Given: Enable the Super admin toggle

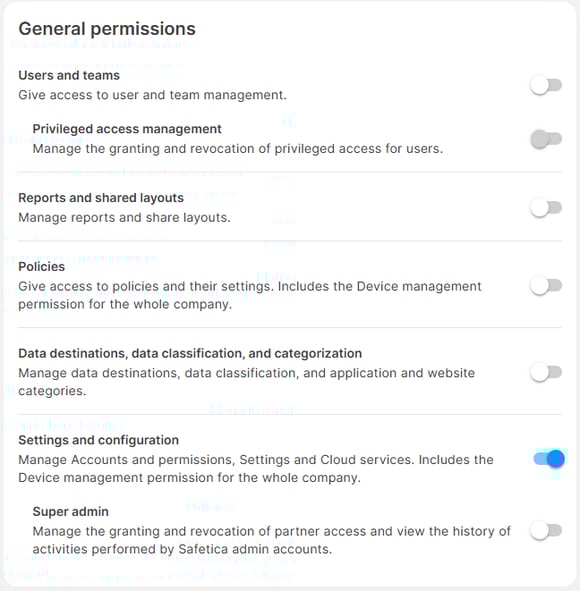Looking at the screenshot, I should pos(546,531).
